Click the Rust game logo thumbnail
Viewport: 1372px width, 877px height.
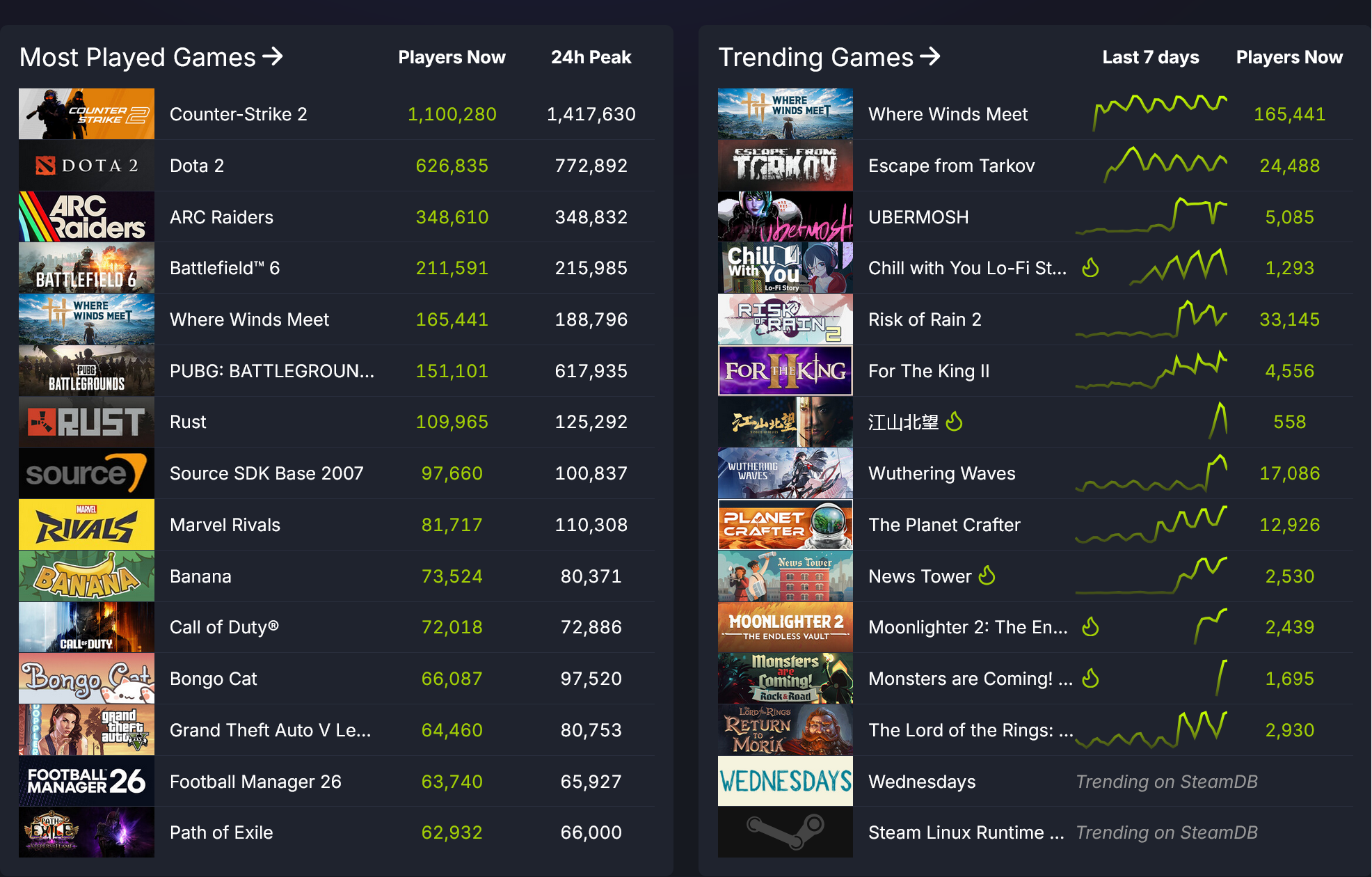pyautogui.click(x=86, y=422)
